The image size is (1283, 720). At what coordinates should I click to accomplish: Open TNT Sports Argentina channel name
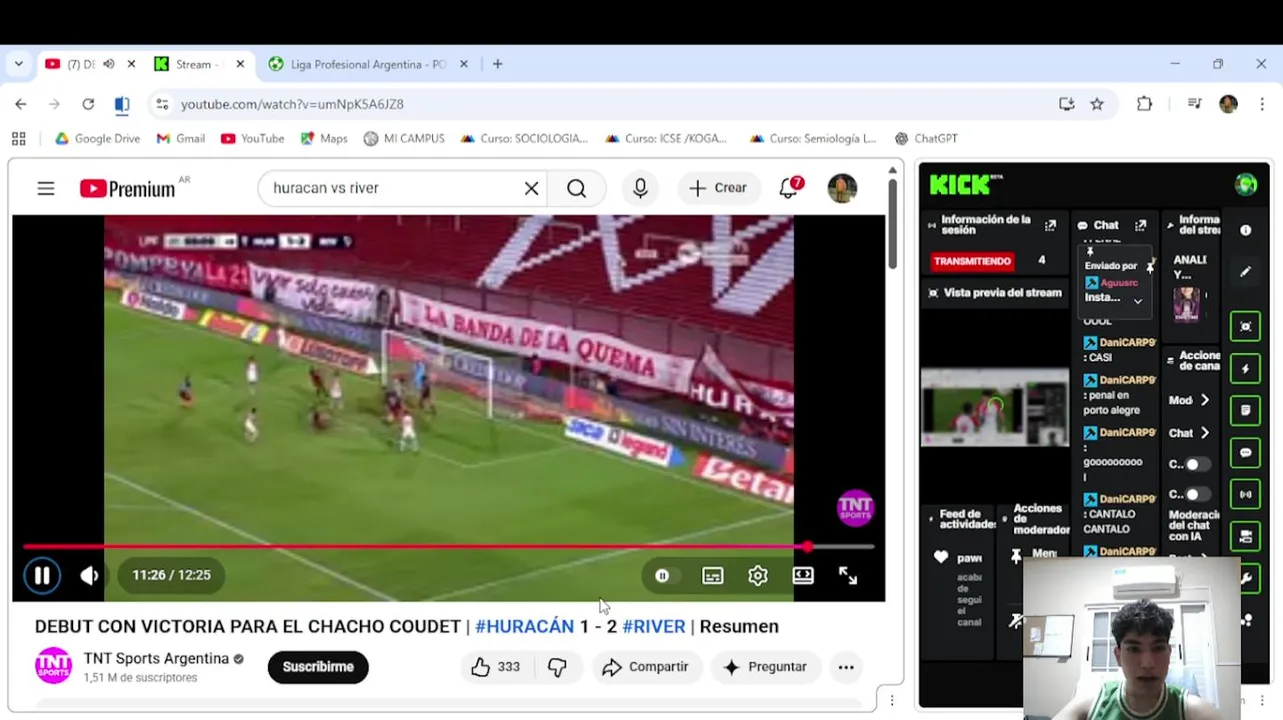156,659
